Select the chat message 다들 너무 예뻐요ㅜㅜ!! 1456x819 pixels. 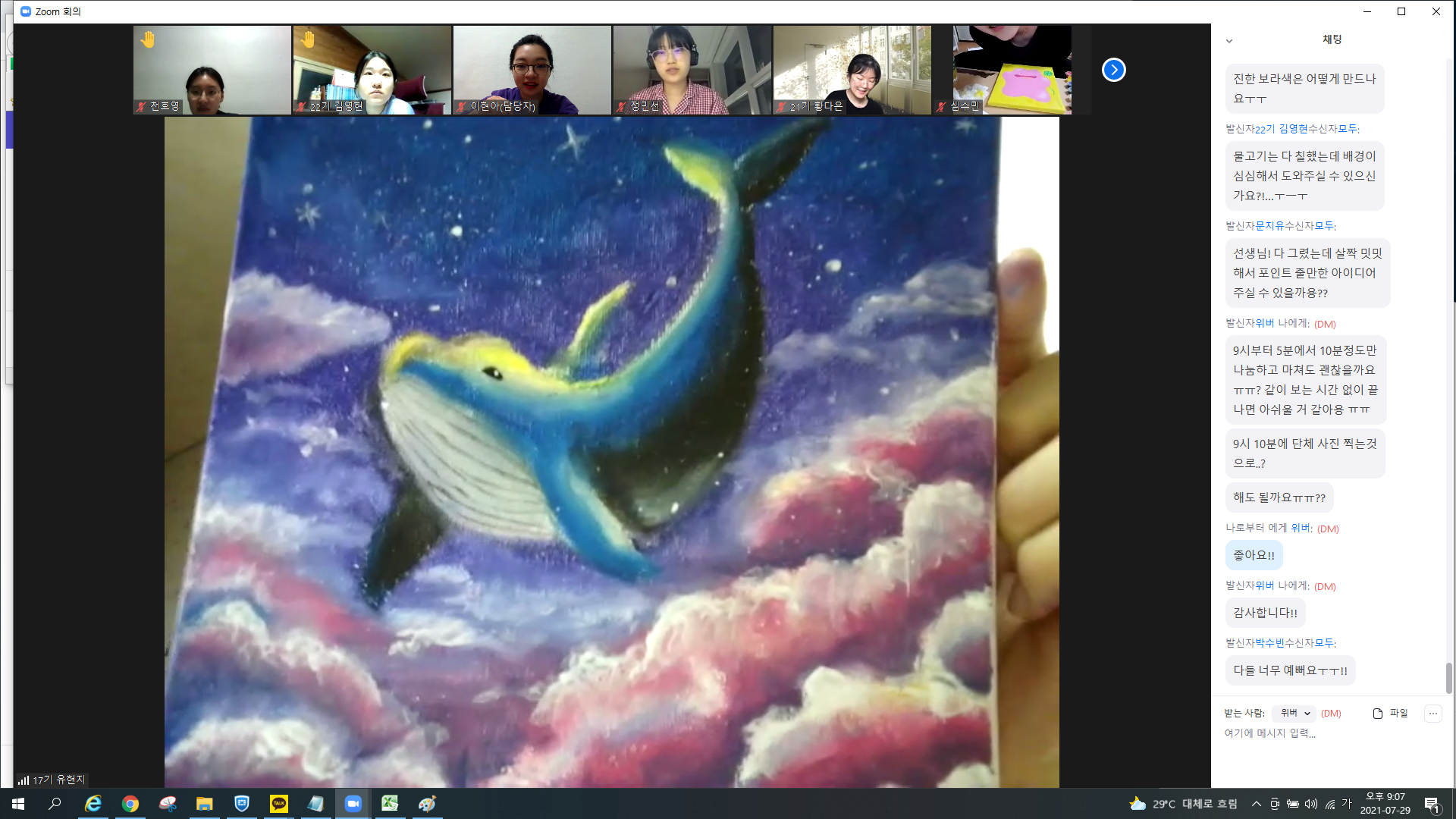pos(1290,670)
